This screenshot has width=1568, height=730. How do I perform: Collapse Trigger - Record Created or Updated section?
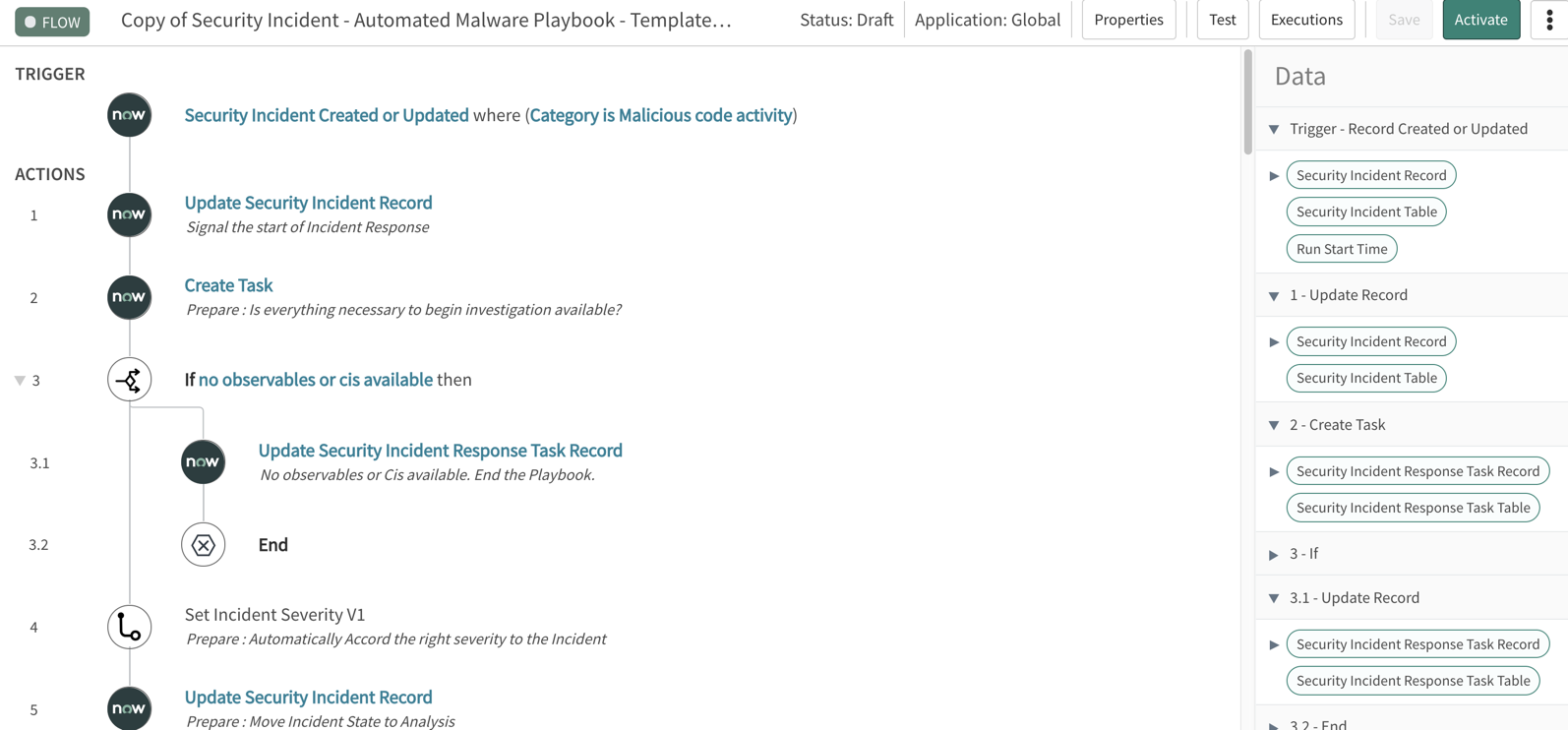click(x=1274, y=129)
